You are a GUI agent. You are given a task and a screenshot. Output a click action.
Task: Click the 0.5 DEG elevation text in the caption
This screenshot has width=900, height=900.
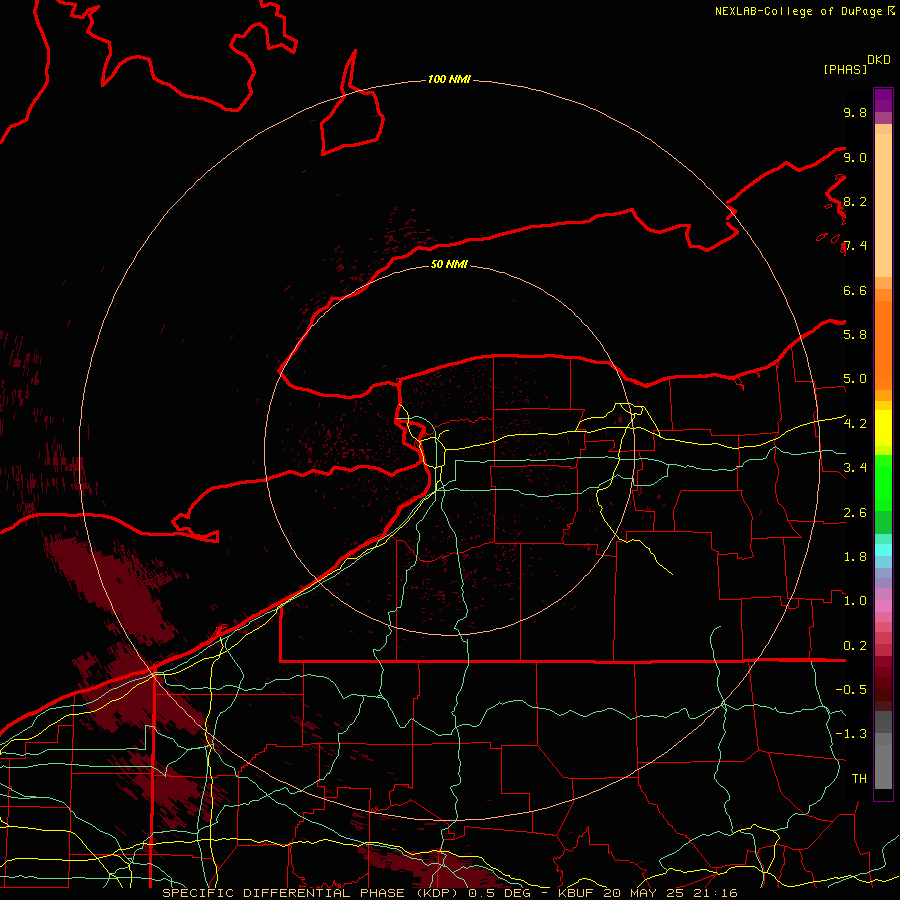point(499,893)
